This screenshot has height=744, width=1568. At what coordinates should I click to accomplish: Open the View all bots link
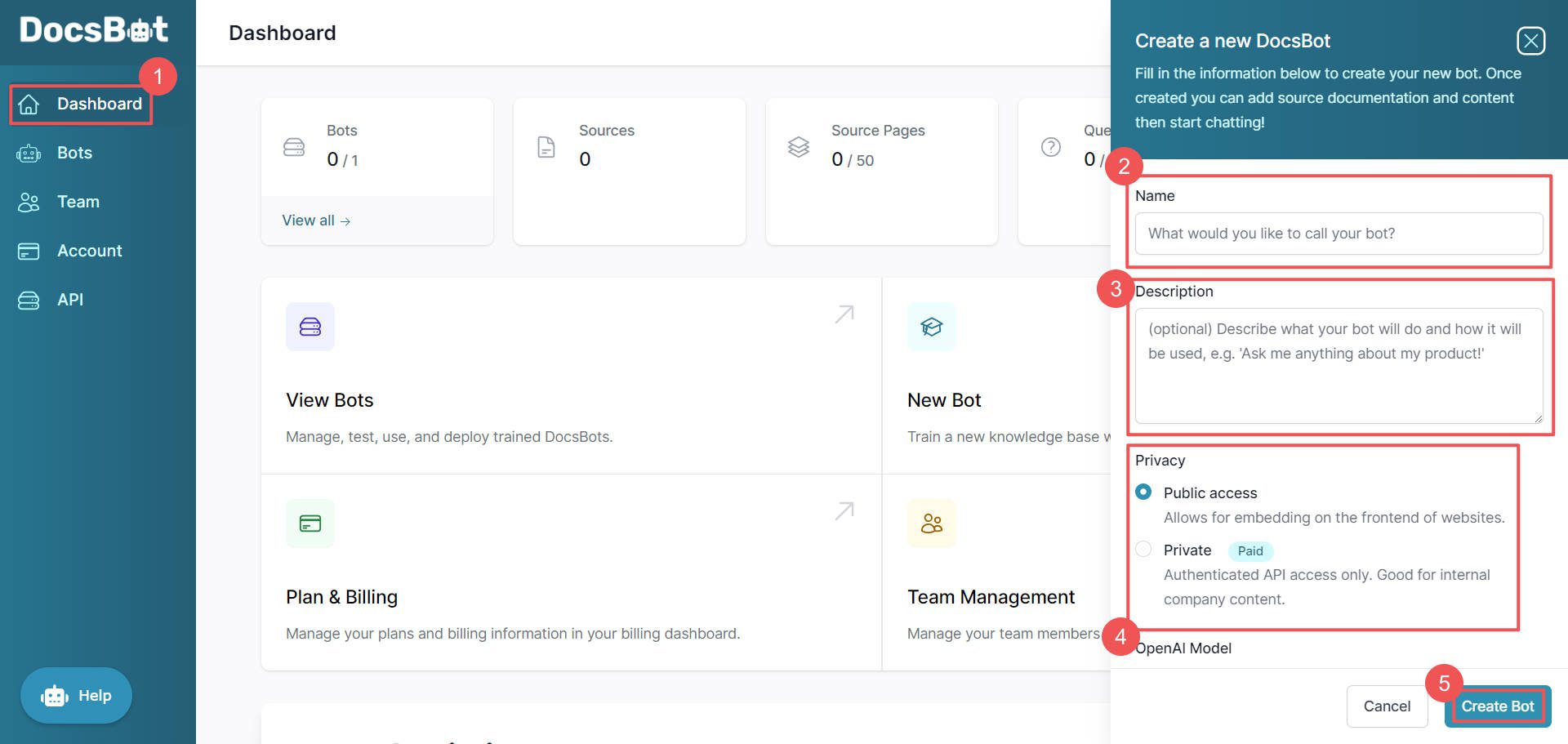point(315,220)
